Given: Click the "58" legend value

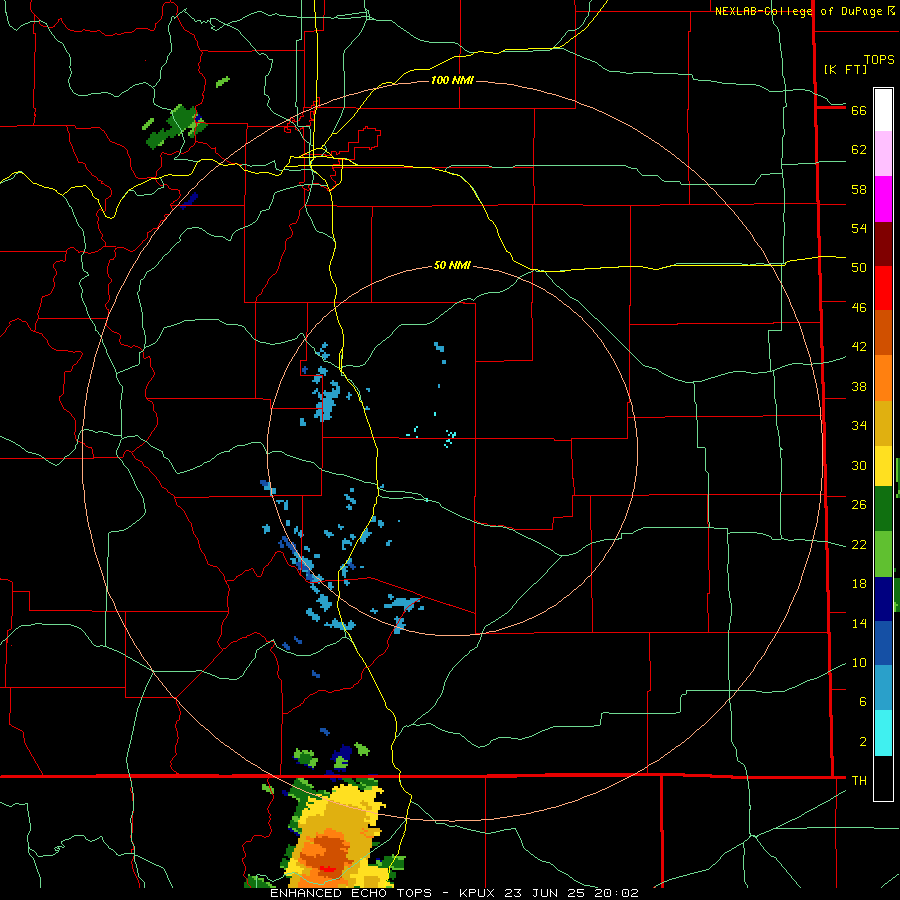Looking at the screenshot, I should pyautogui.click(x=859, y=189).
